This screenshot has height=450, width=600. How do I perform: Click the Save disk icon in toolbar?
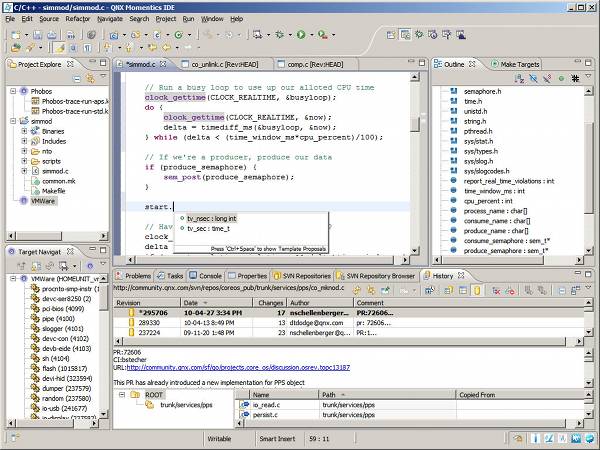[x=37, y=35]
